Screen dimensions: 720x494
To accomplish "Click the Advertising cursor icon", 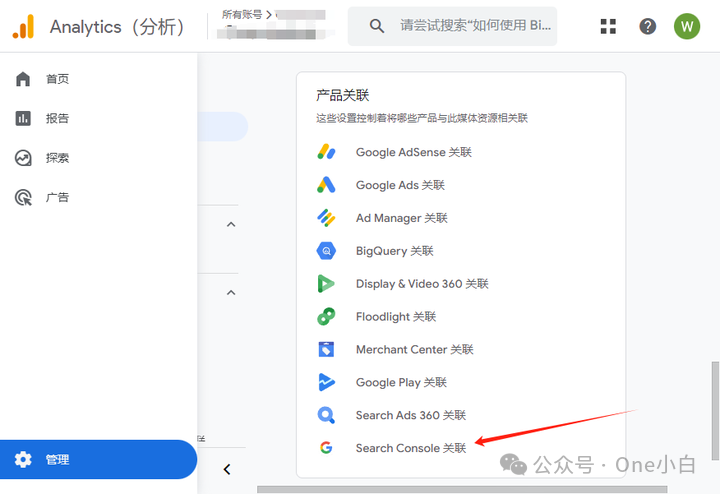I will pyautogui.click(x=23, y=197).
